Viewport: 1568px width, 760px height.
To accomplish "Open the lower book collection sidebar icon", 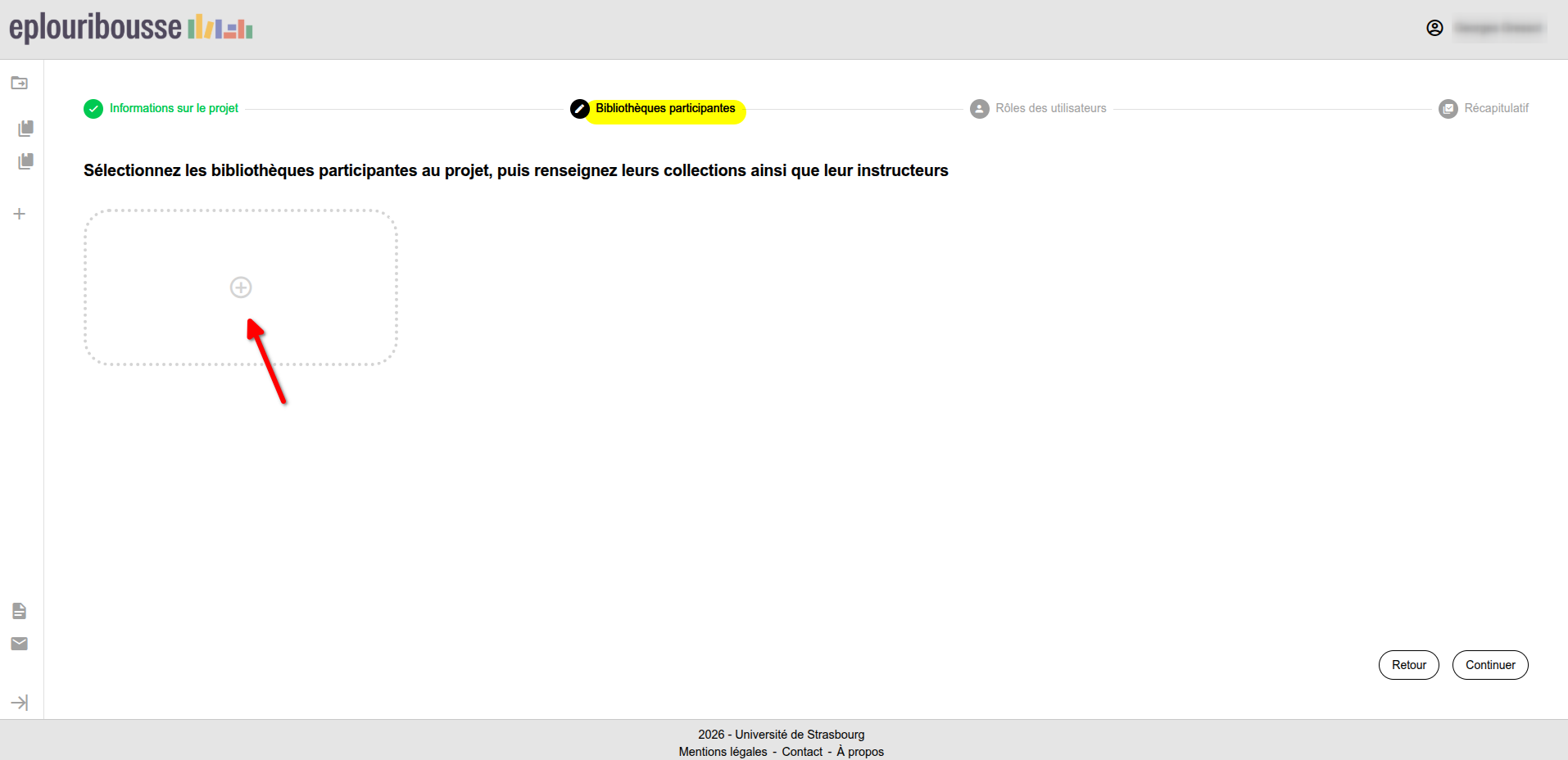I will click(25, 161).
